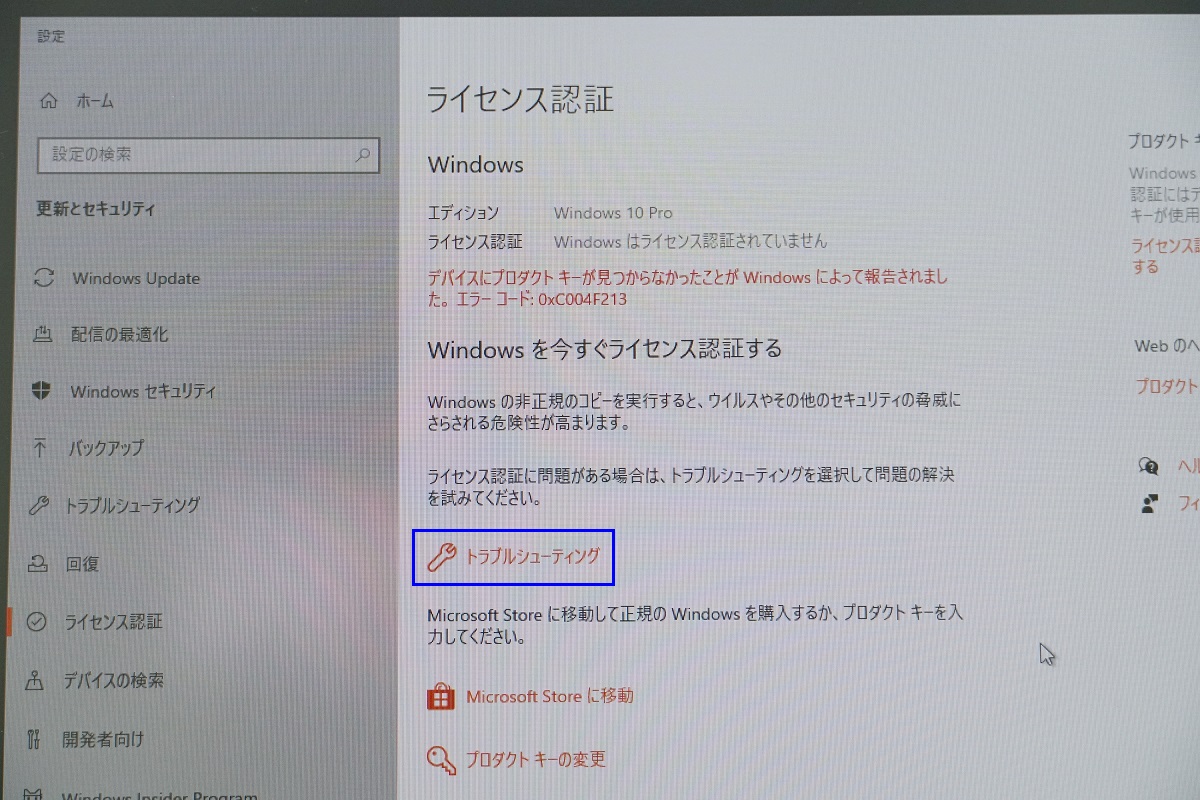Click the プロダクト キーの変更 link
Viewport: 1200px width, 800px height.
536,759
